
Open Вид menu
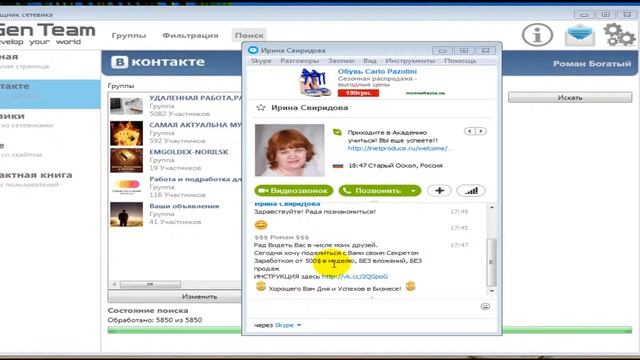(x=370, y=61)
